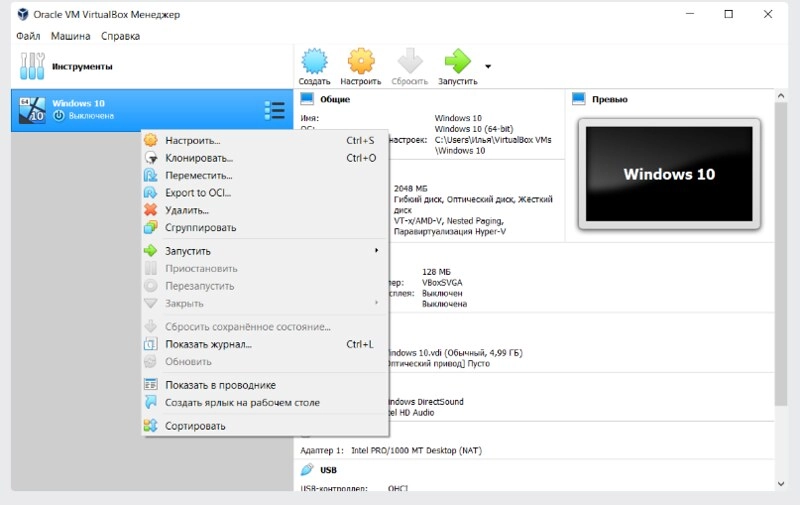Choose Настроить... in the context menu
Viewport: 800px width, 505px height.
(264, 140)
